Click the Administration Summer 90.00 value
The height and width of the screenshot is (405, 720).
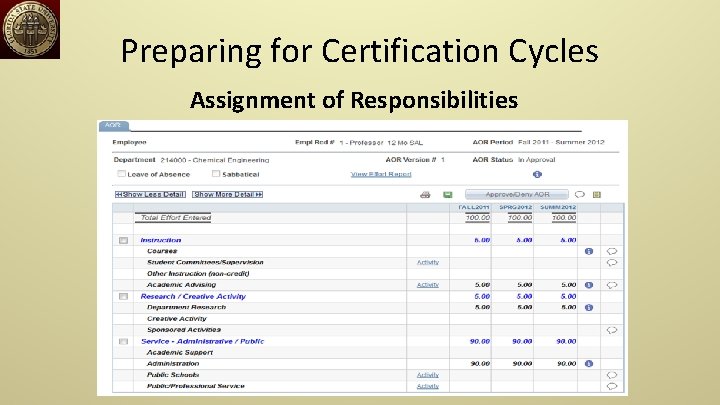[567, 363]
